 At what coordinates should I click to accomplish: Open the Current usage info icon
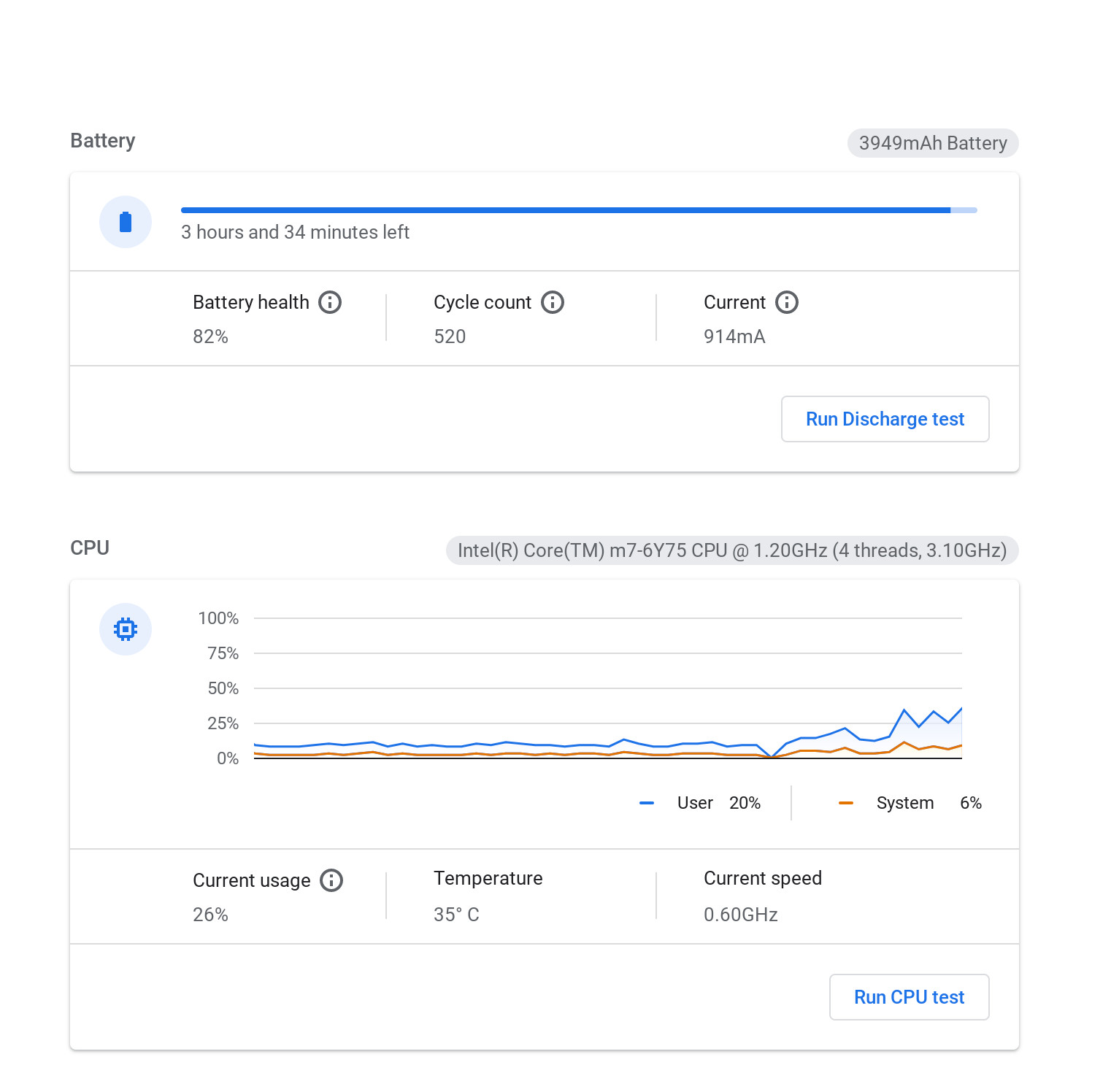[331, 880]
